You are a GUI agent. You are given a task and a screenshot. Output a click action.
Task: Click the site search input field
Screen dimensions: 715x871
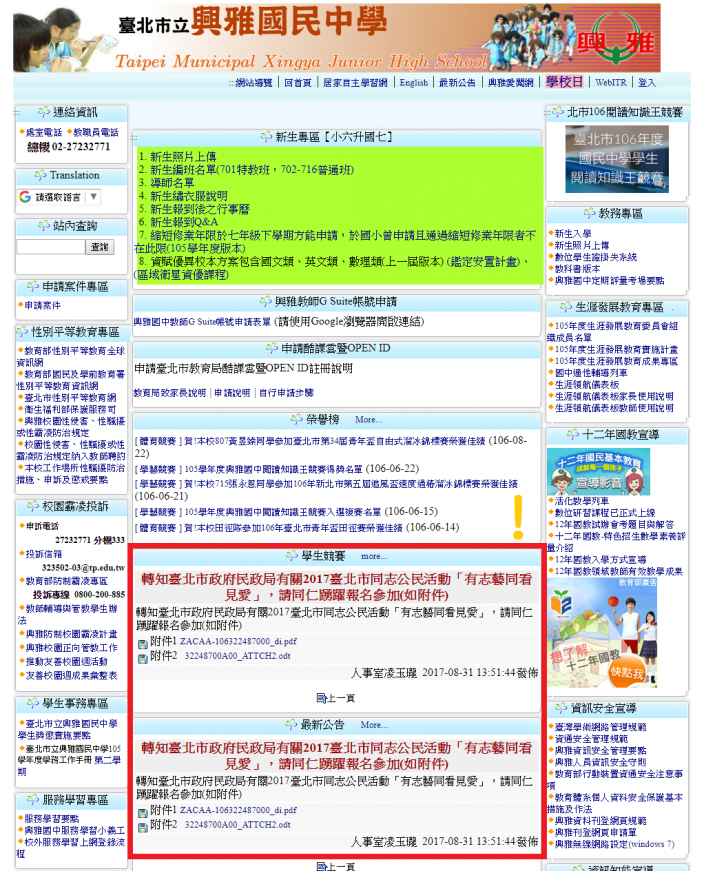click(x=51, y=247)
